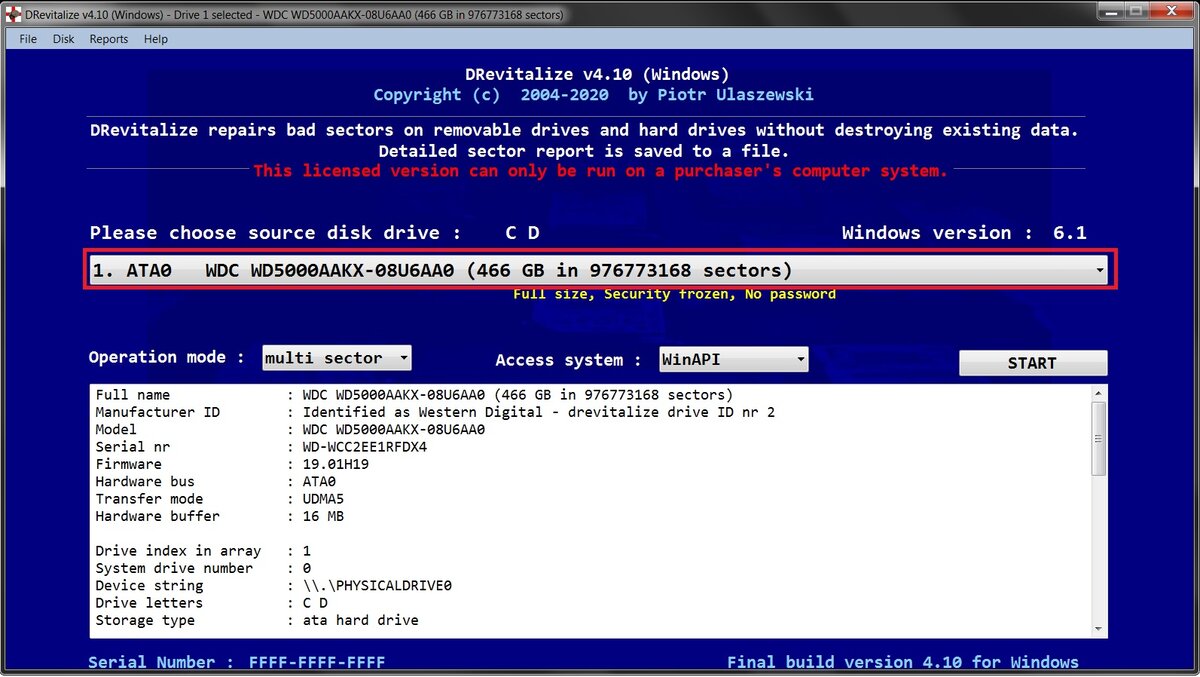This screenshot has width=1200, height=677.
Task: Click the 'Model' row in drive info
Action: pyautogui.click(x=290, y=429)
